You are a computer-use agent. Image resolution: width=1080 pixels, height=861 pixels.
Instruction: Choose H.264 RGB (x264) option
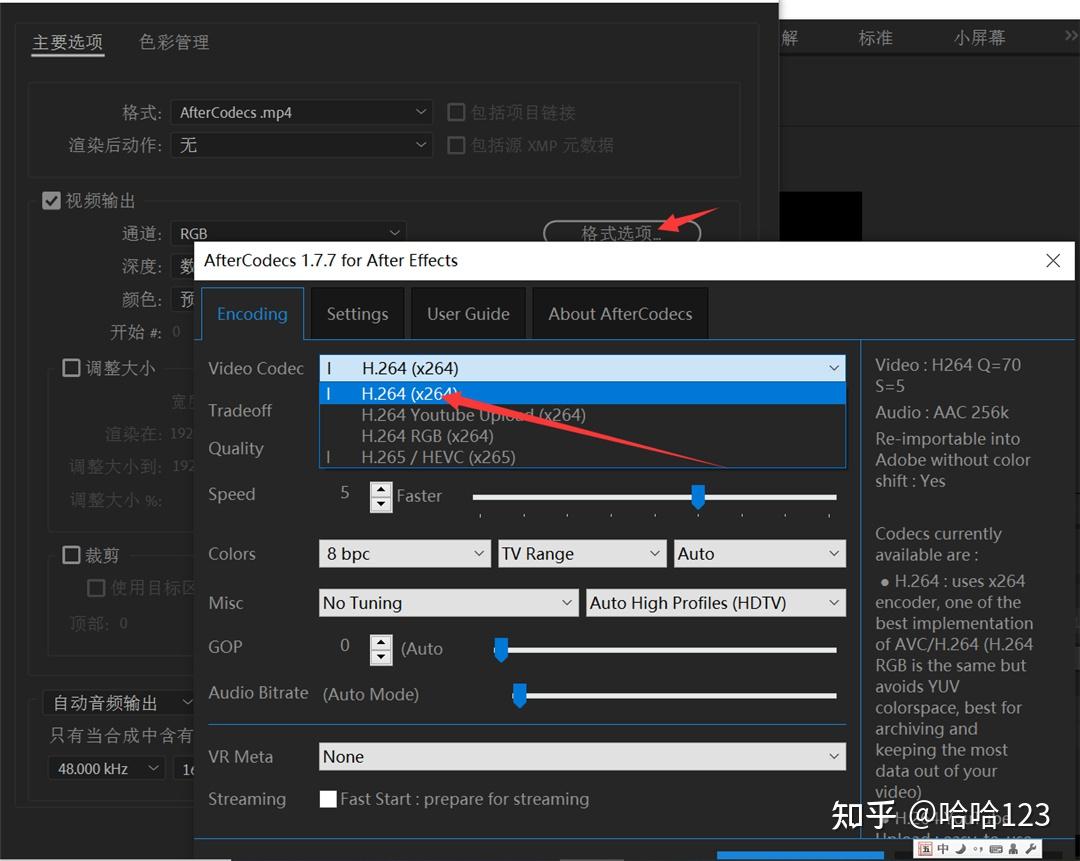[x=582, y=436]
